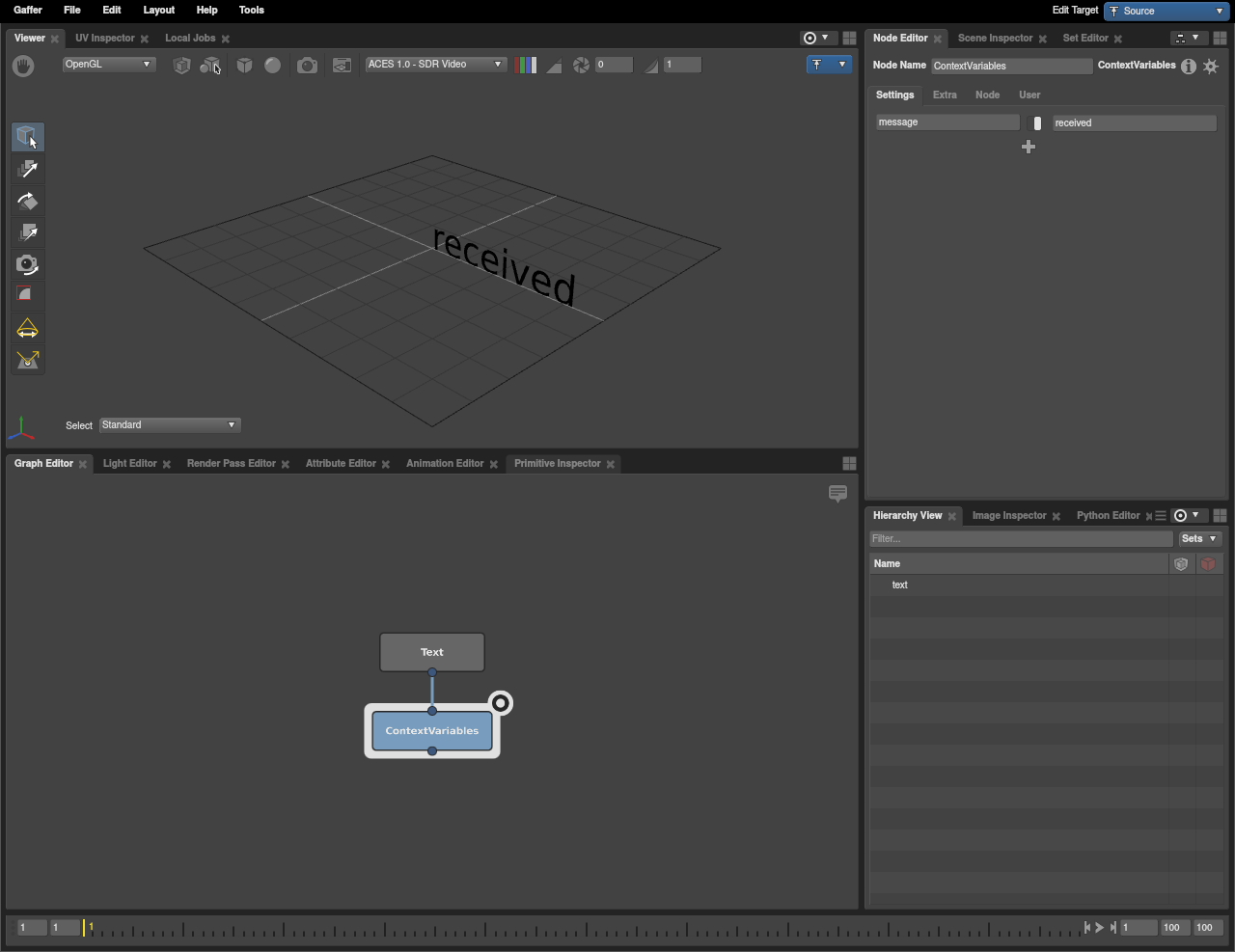Close the Local Jobs tab
Image resolution: width=1235 pixels, height=952 pixels.
pyautogui.click(x=226, y=39)
